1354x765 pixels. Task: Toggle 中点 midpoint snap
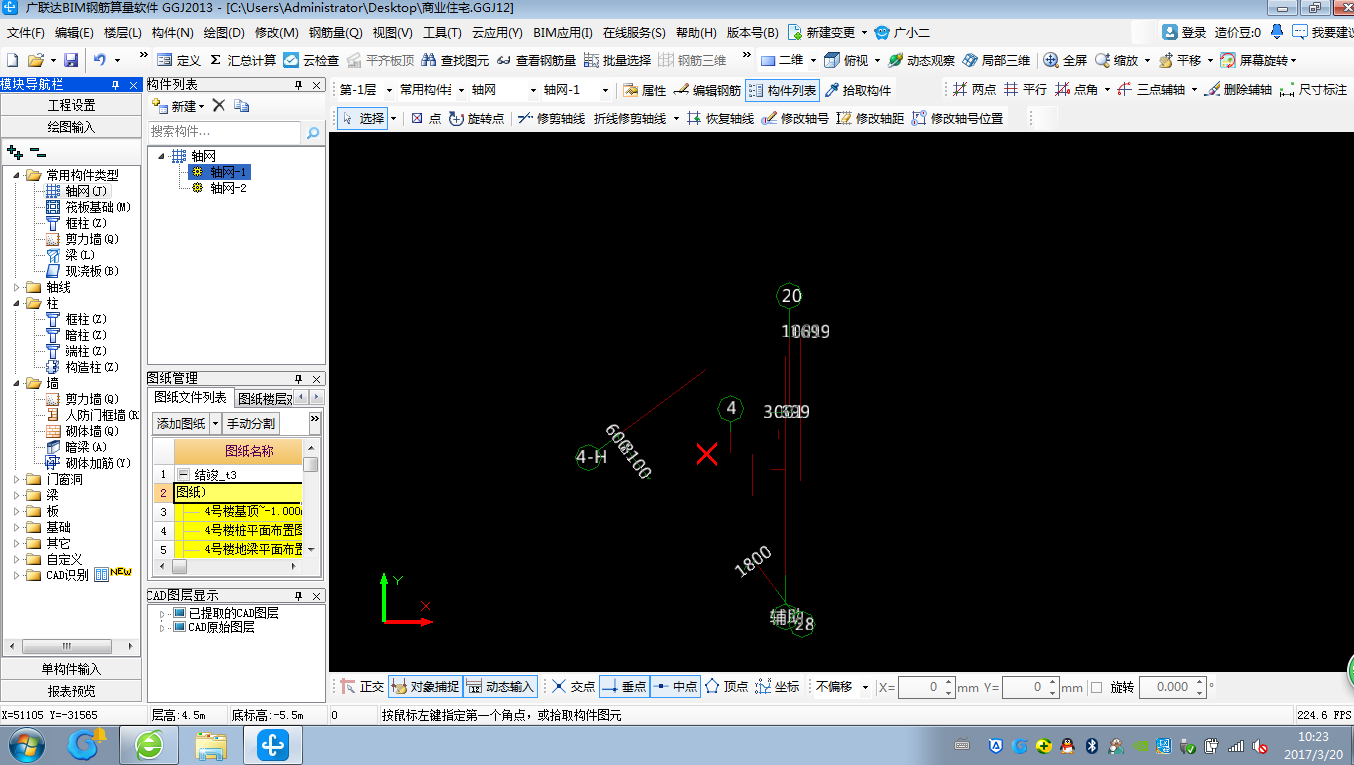click(x=675, y=687)
